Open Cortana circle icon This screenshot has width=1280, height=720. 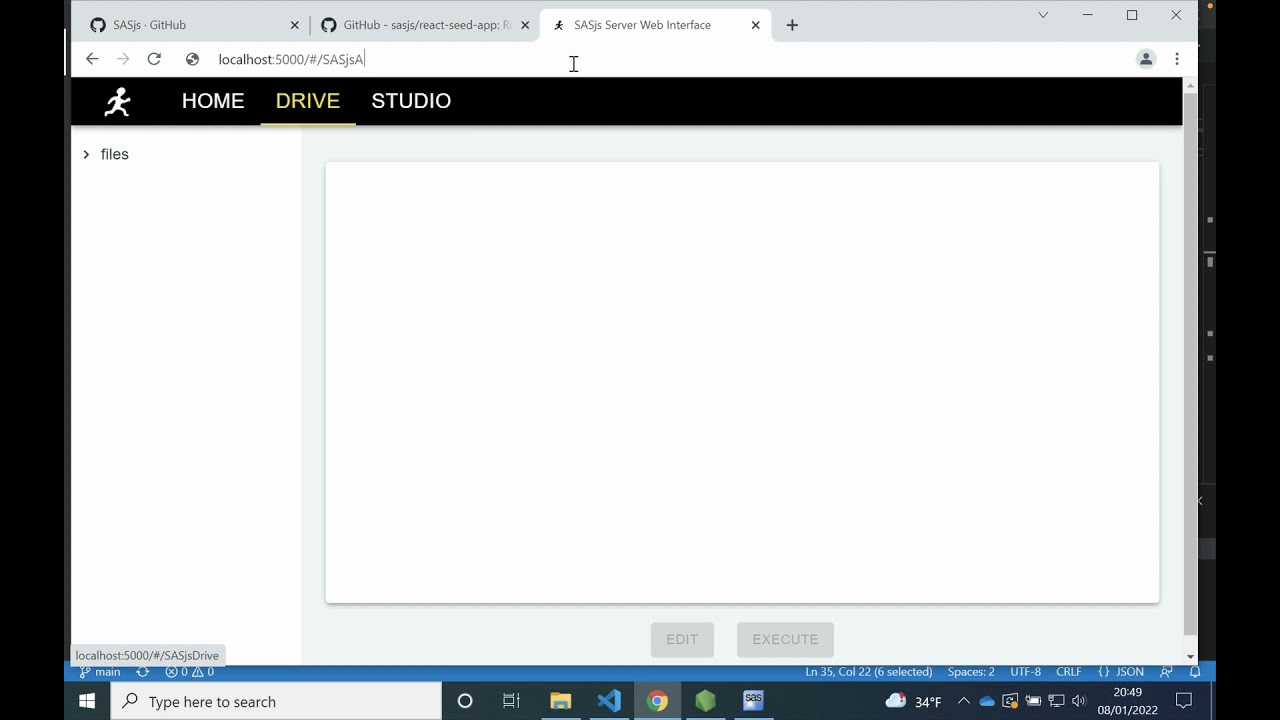pyautogui.click(x=465, y=701)
